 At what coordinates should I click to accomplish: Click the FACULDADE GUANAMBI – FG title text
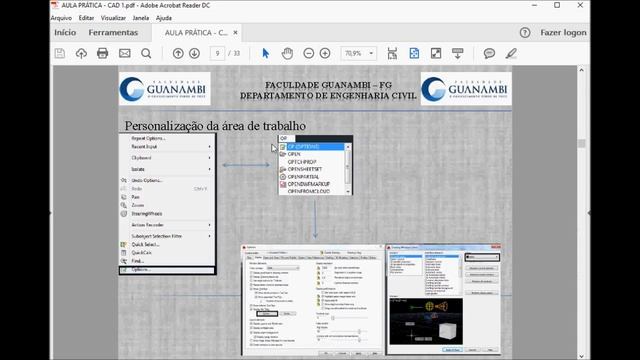329,85
